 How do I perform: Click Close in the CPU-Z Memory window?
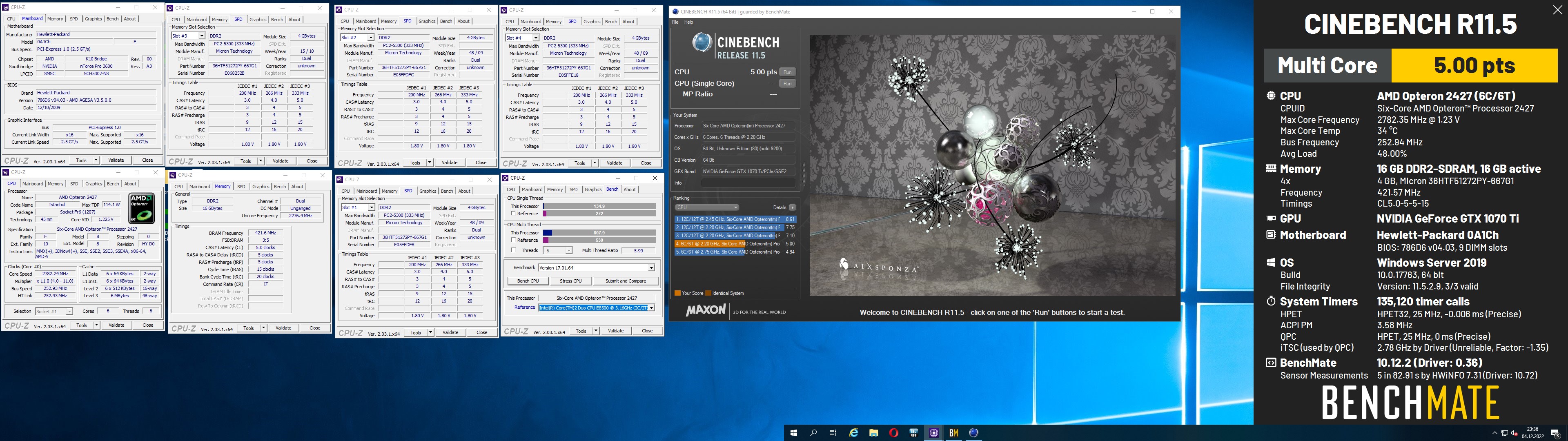pos(315,328)
